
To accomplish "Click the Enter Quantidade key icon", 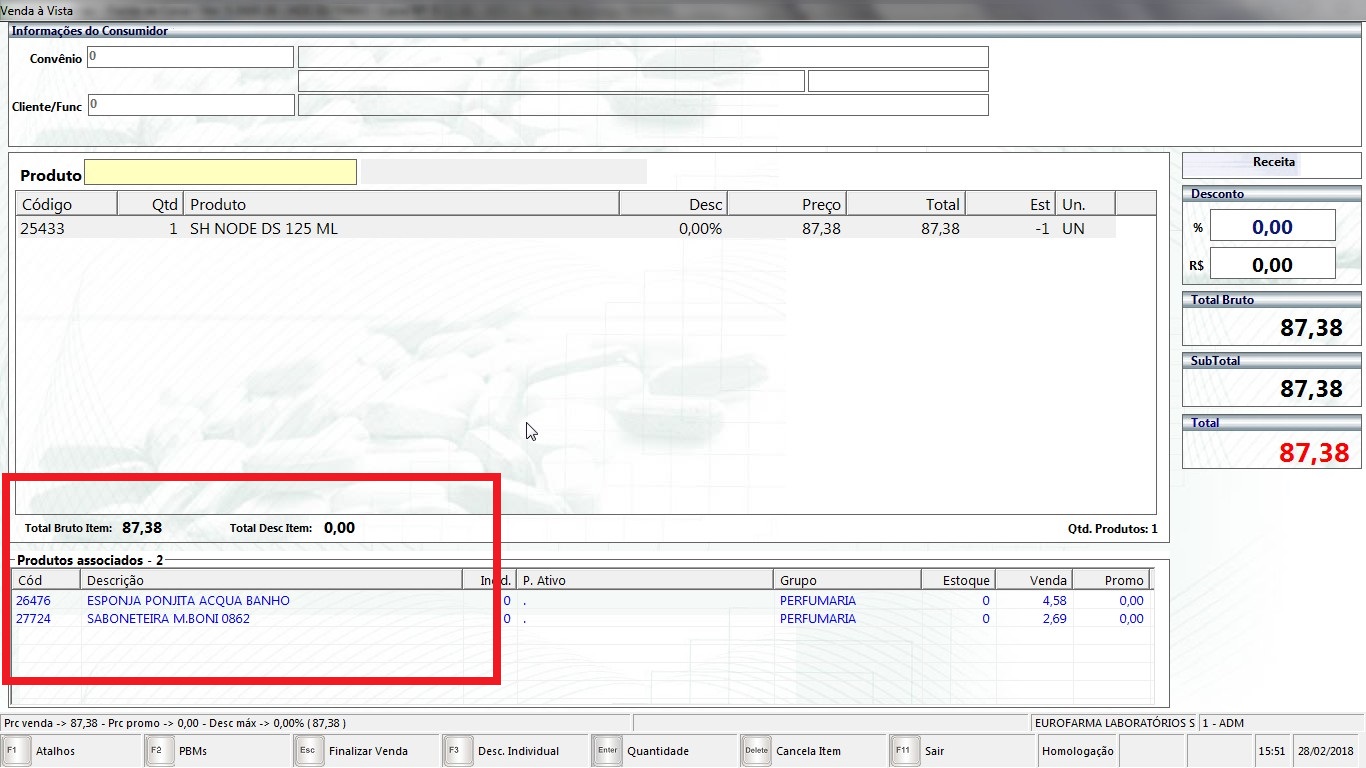I will coord(608,750).
